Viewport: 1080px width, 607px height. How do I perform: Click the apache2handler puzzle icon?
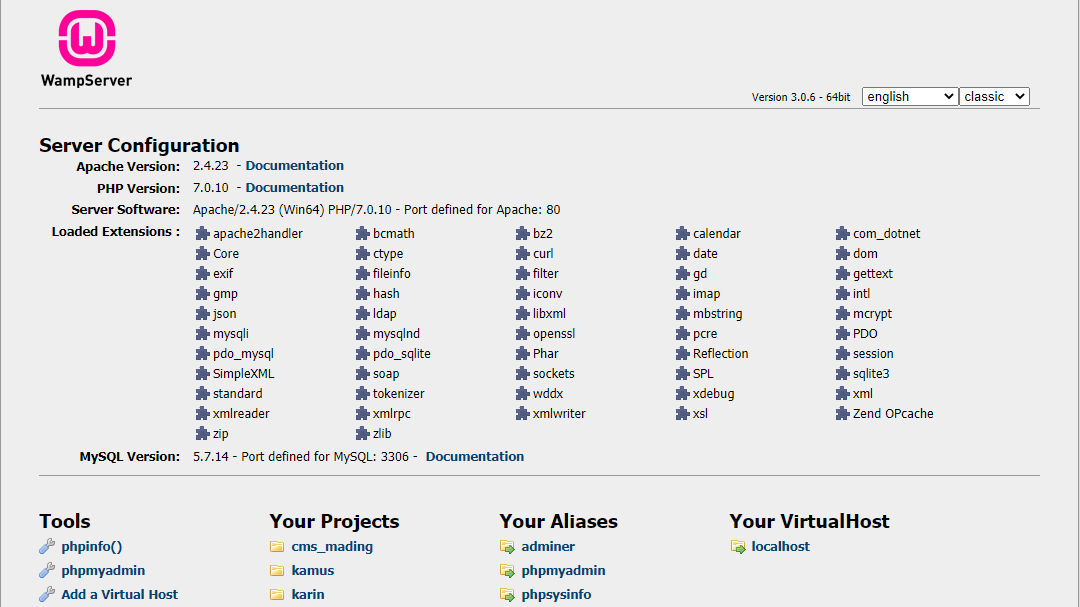202,234
